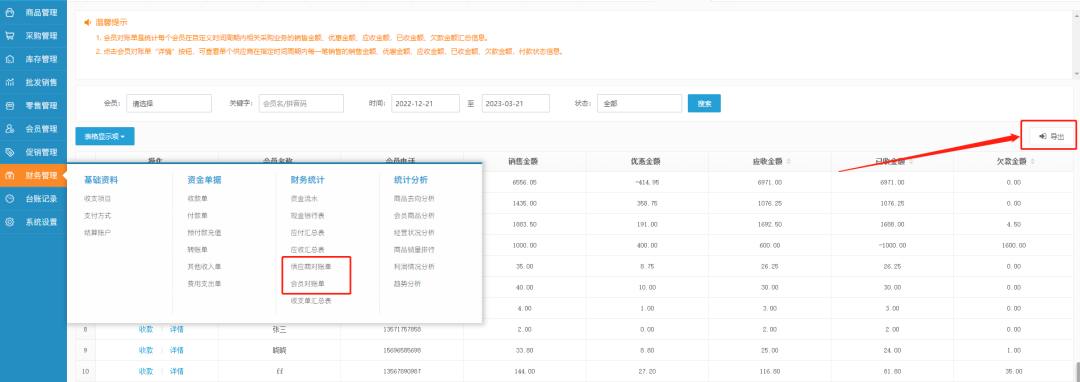The width and height of the screenshot is (1080, 382).
Task: Open 应收汇总表 menu entry
Action: 308,249
